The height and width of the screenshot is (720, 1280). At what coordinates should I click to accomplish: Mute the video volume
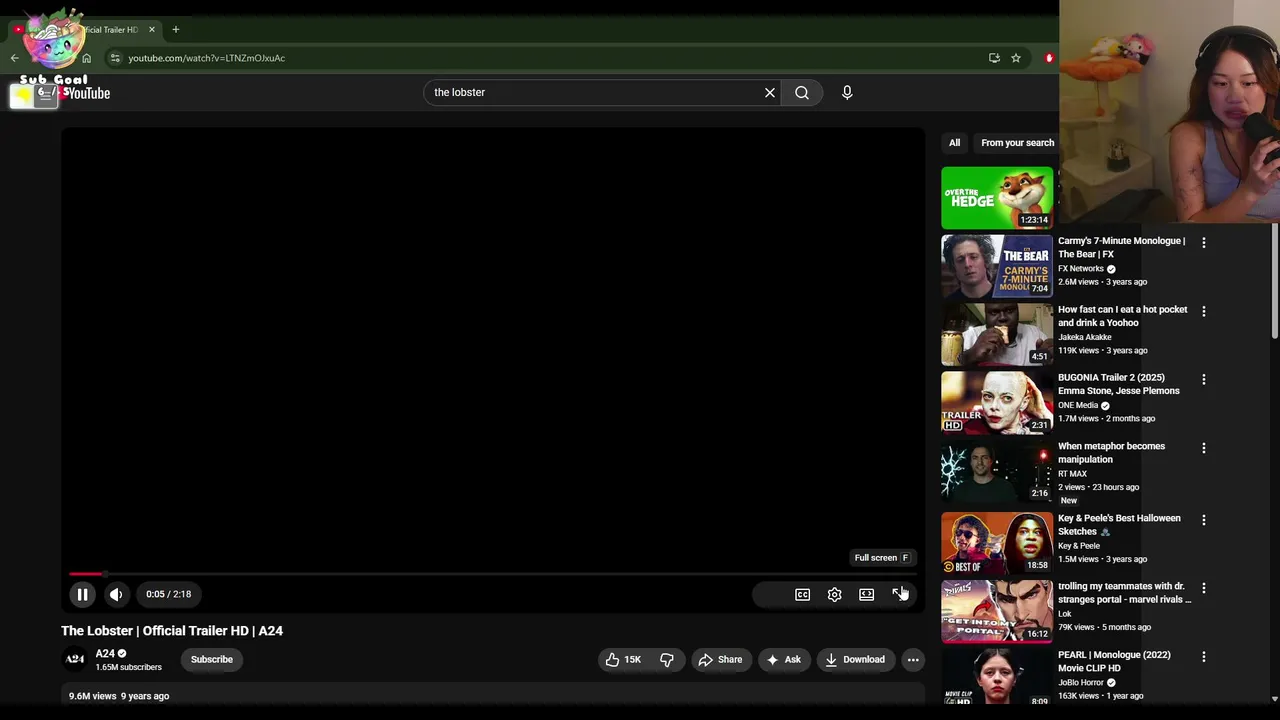click(x=116, y=594)
